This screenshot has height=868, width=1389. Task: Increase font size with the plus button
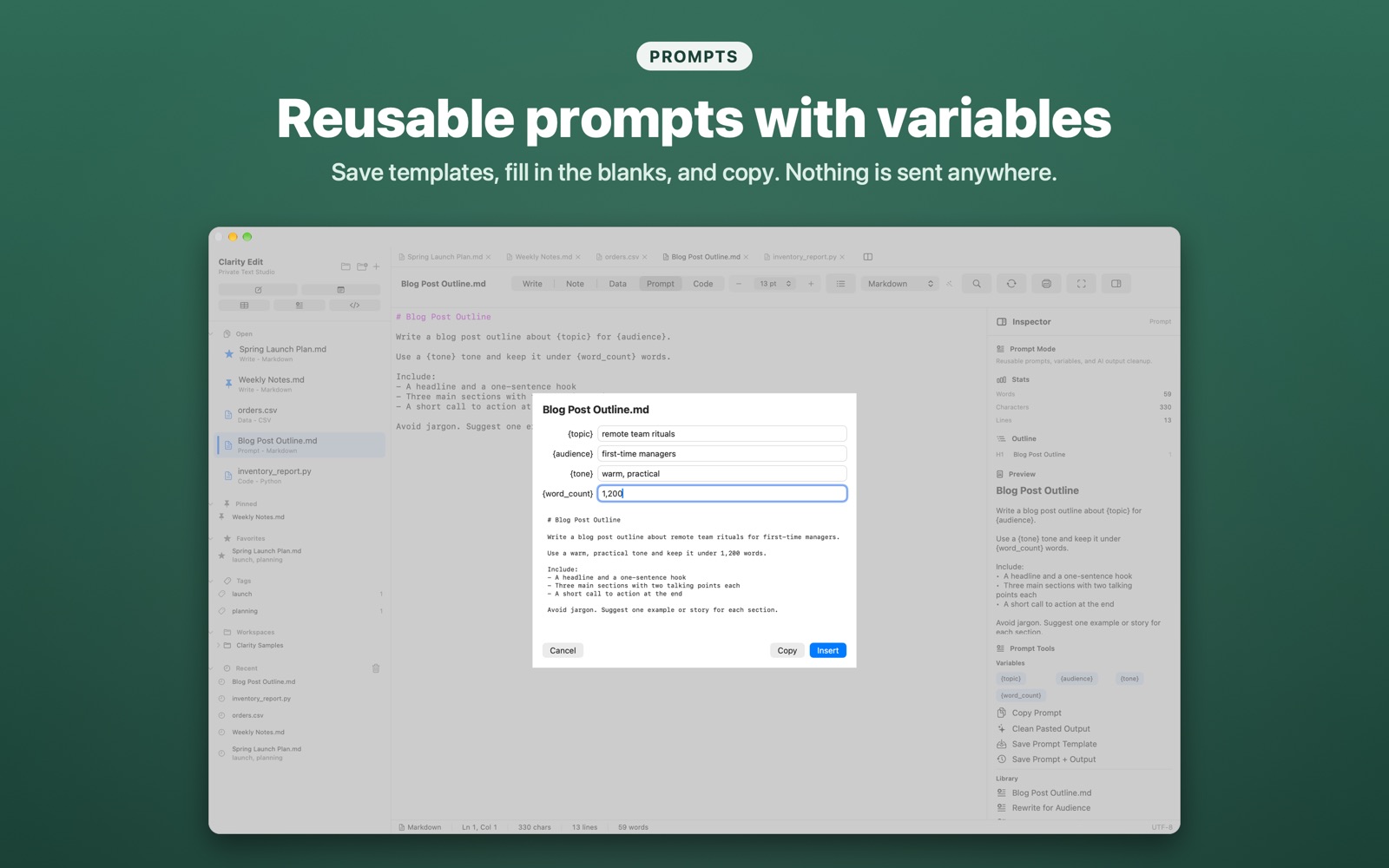coord(811,284)
